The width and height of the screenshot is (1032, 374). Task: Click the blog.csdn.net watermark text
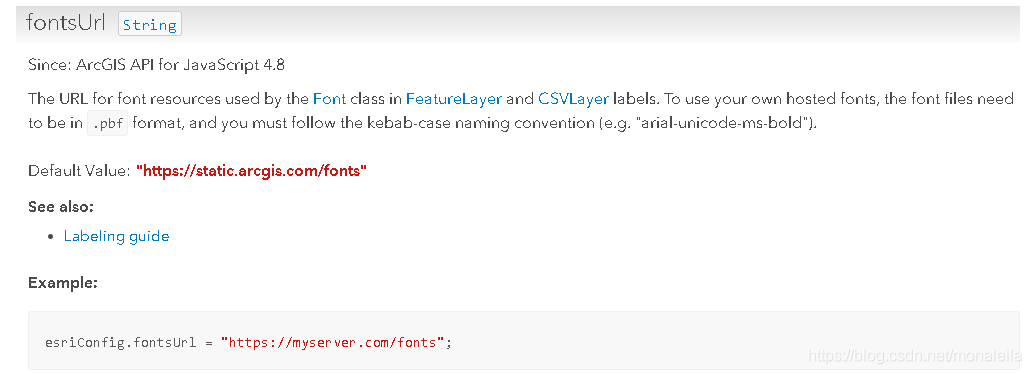pos(914,356)
